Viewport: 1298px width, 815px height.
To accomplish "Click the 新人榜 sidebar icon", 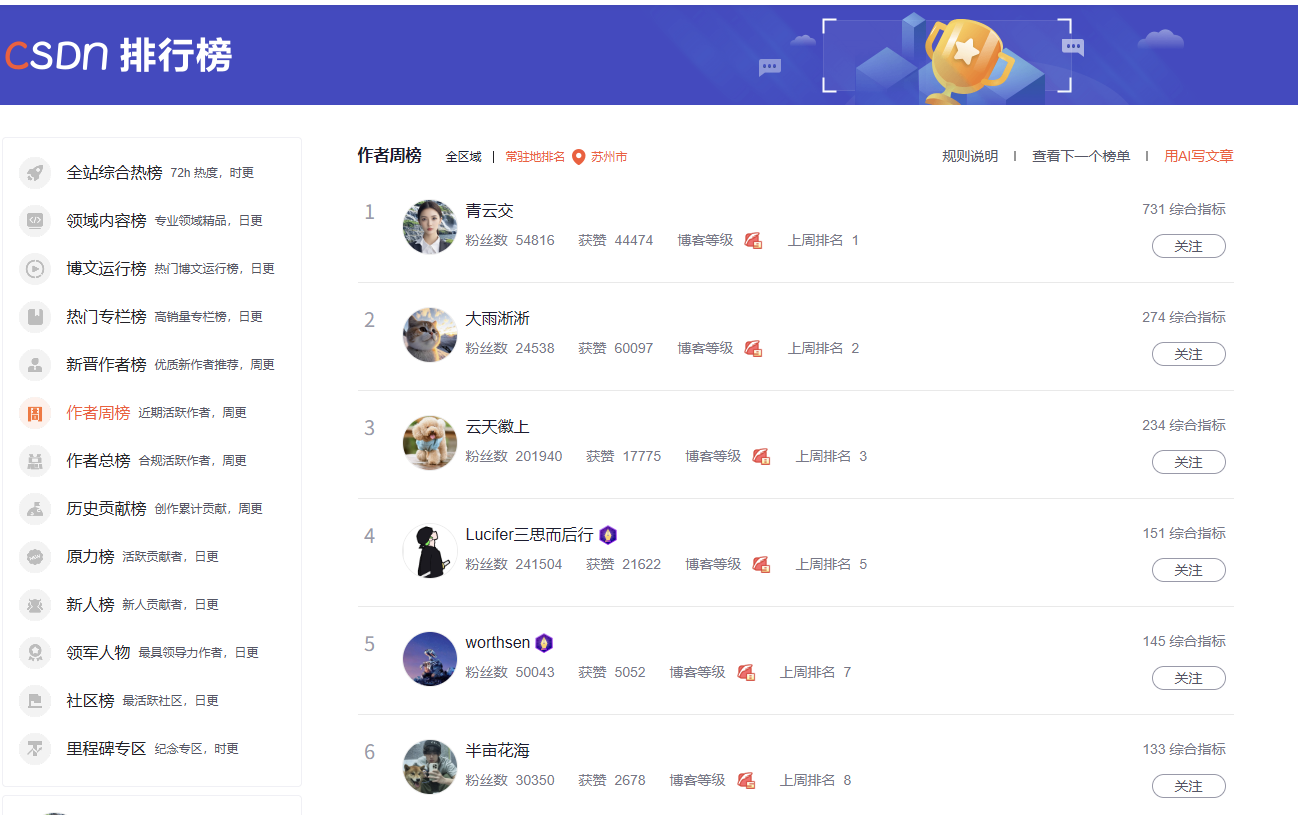I will pos(35,605).
